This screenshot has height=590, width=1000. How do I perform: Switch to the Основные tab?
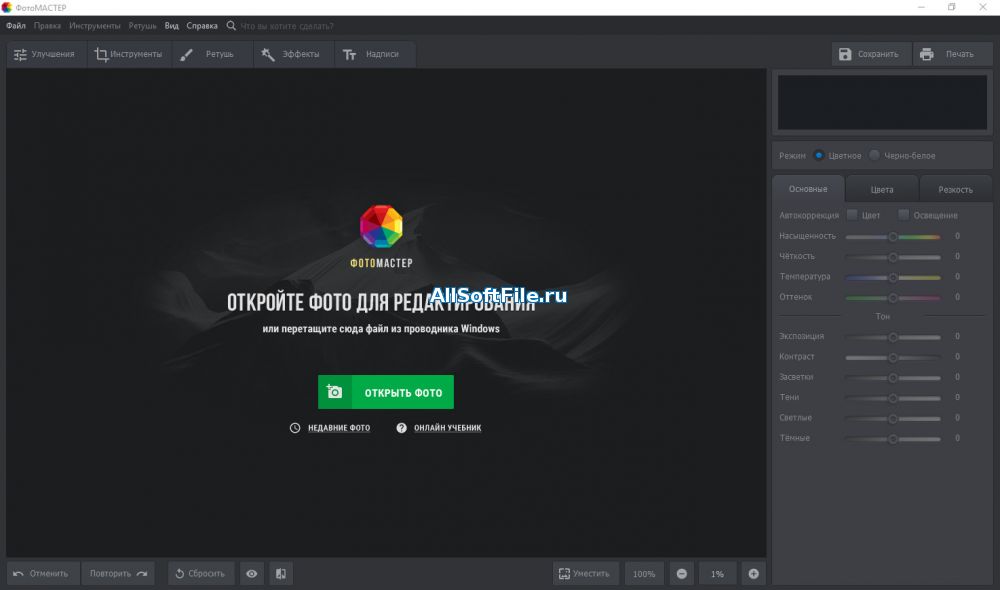[x=808, y=189]
